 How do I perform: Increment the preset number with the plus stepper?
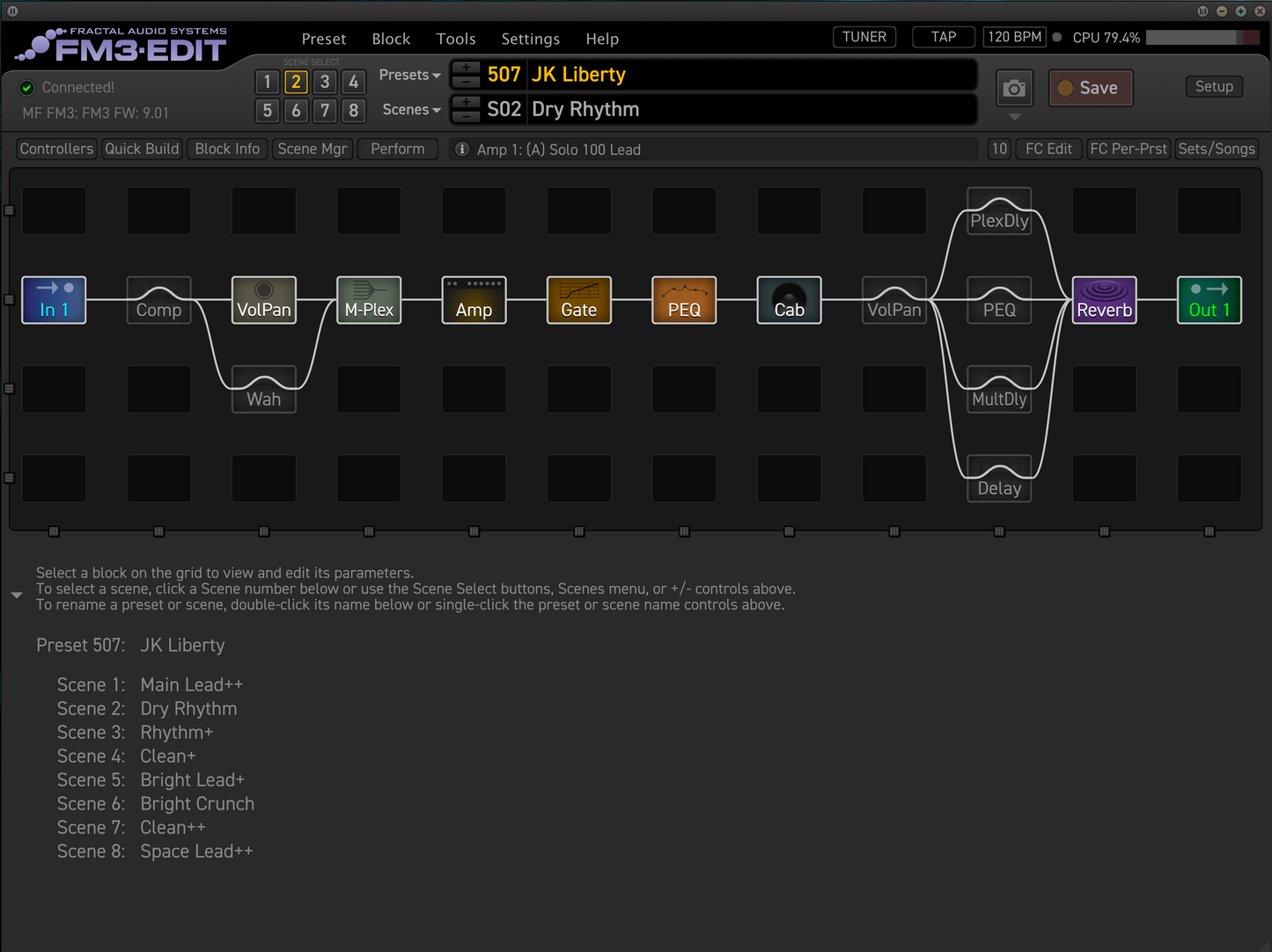466,69
